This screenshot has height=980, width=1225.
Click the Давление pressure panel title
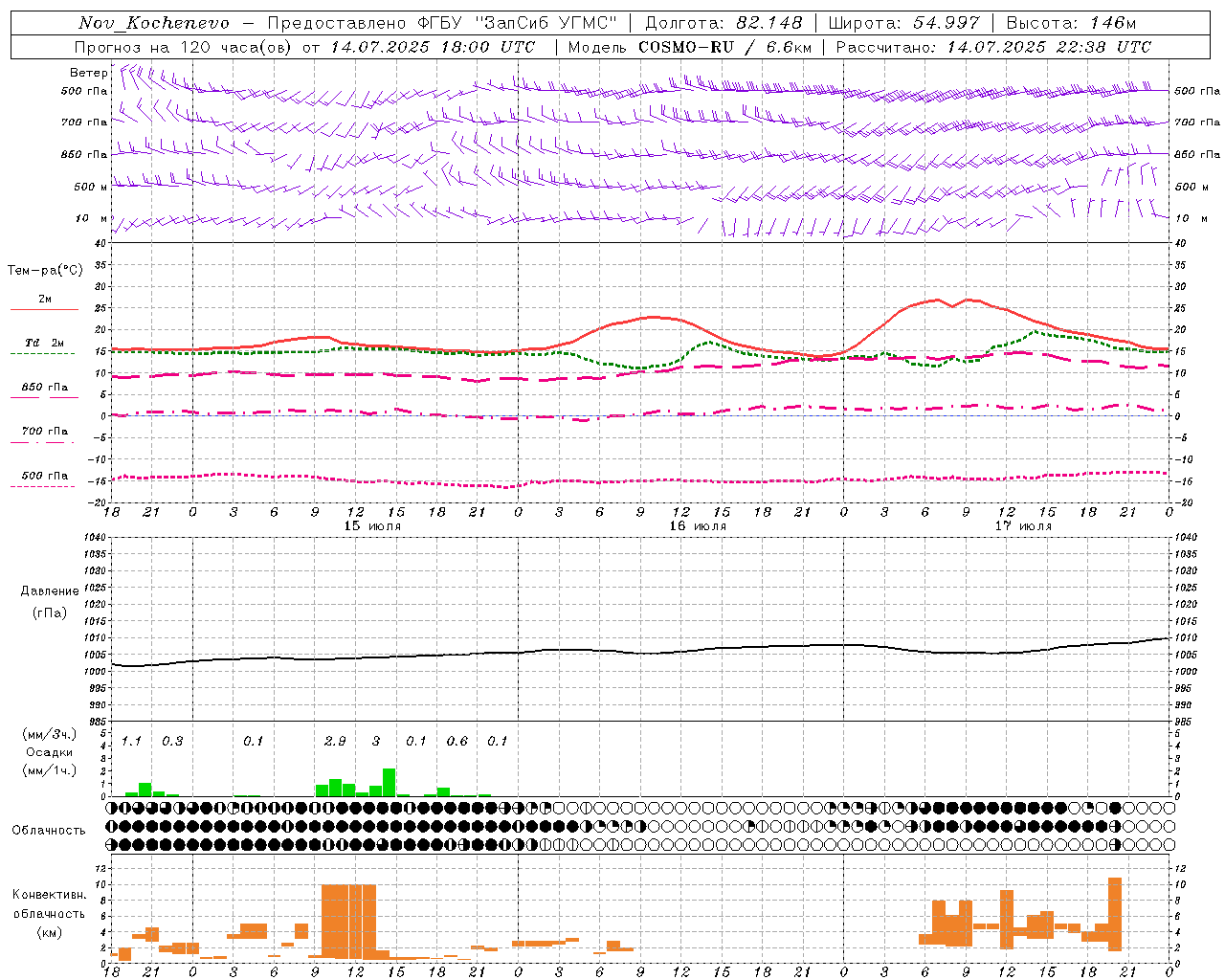[50, 591]
